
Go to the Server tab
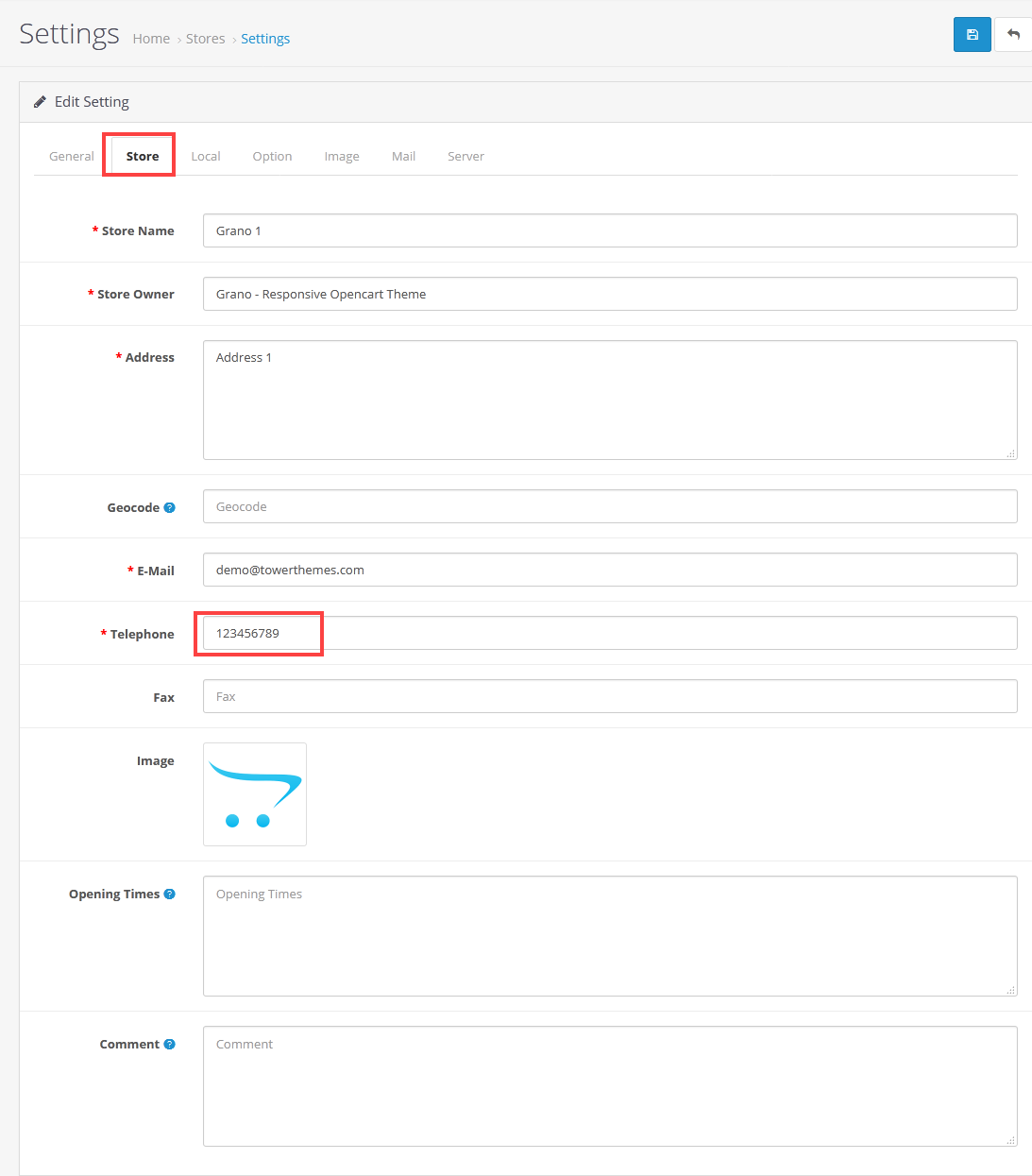[x=465, y=156]
